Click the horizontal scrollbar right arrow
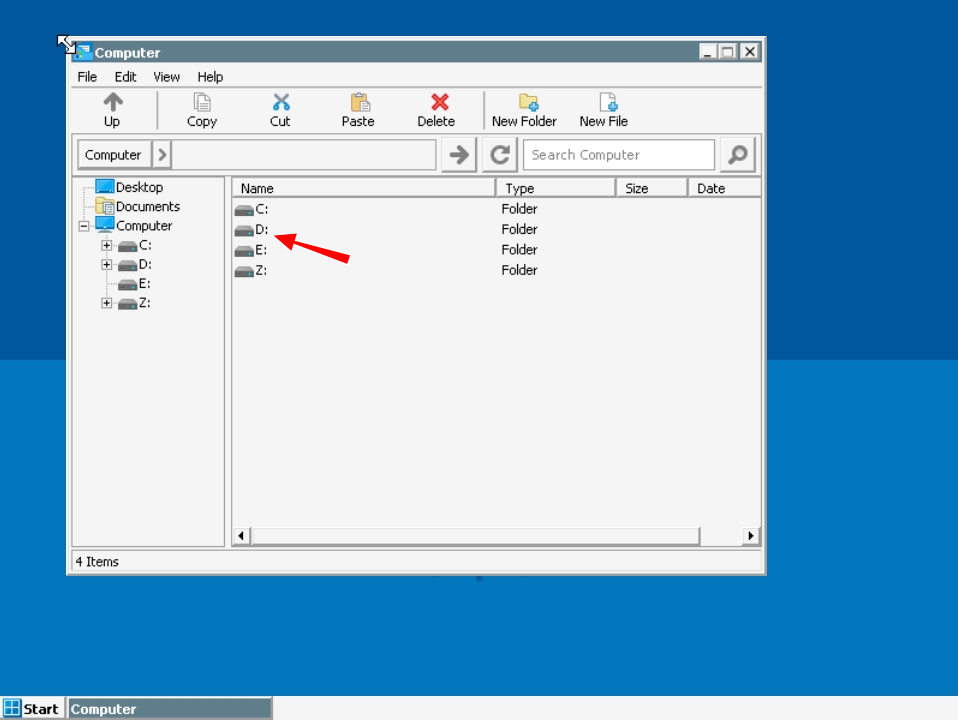The image size is (958, 720). pos(751,536)
